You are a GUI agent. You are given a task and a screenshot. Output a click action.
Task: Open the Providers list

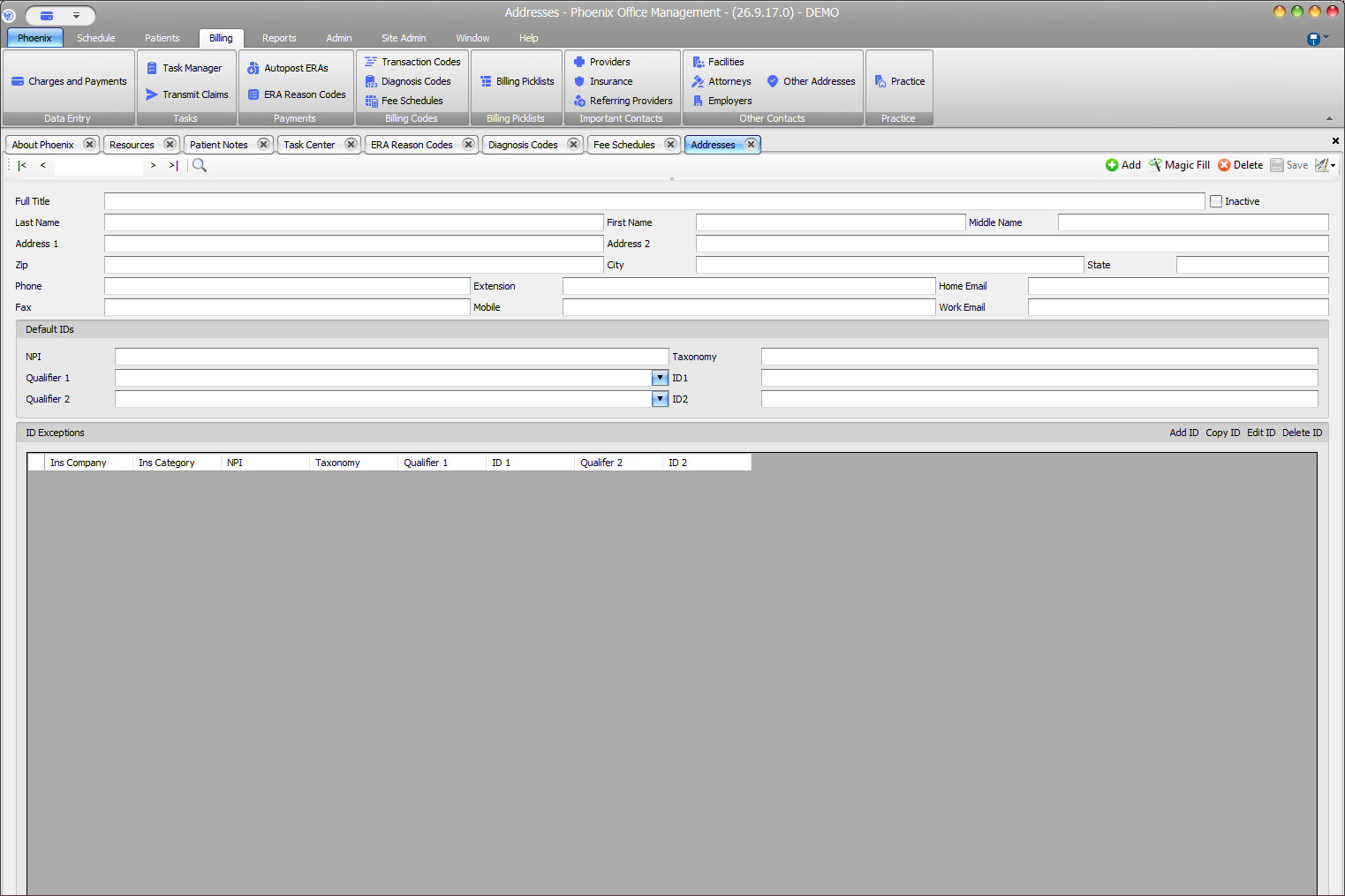601,62
